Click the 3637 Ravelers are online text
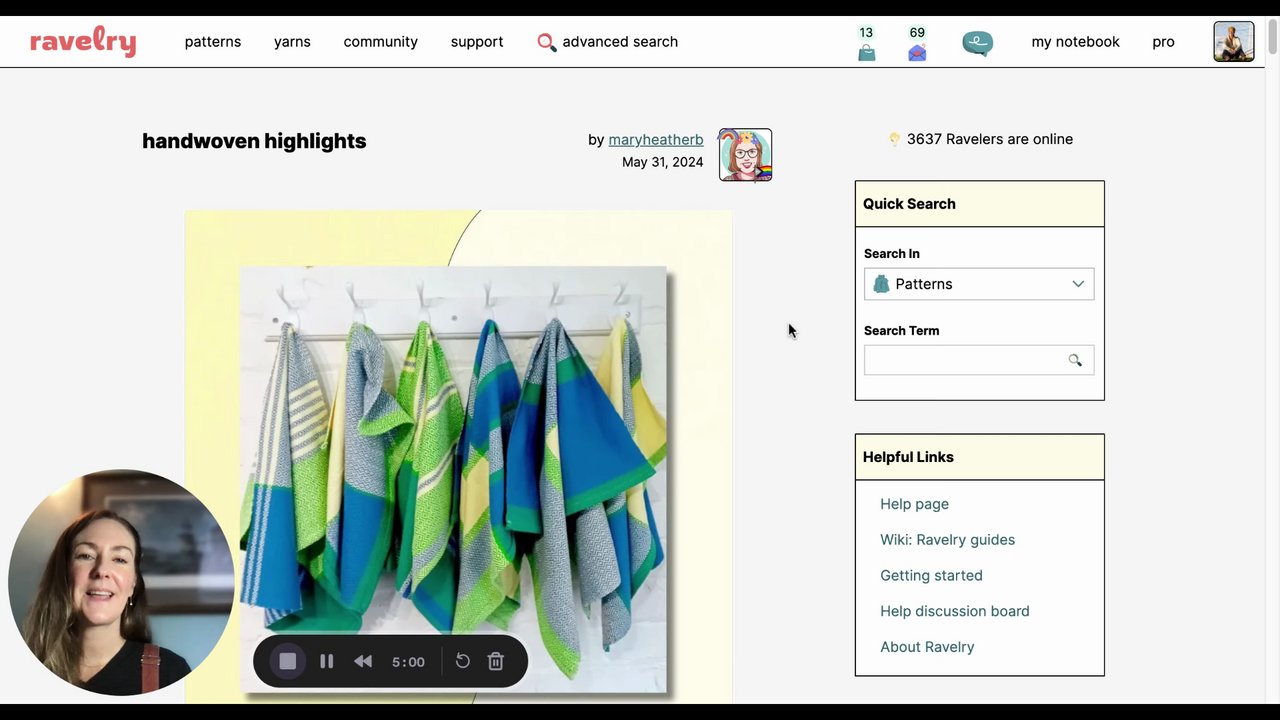Image resolution: width=1280 pixels, height=720 pixels. (x=990, y=139)
